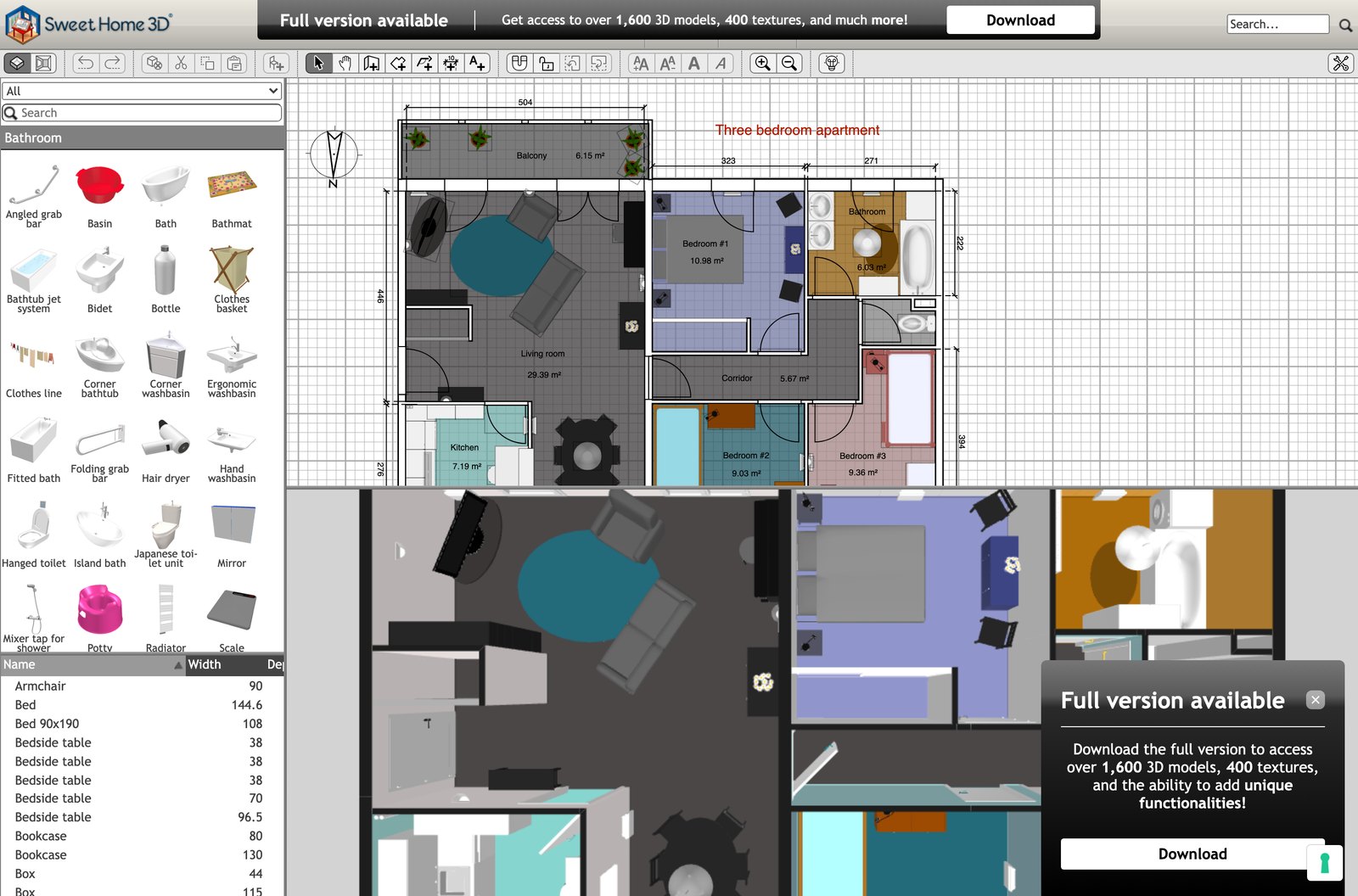The image size is (1358, 896).
Task: Select the red Basin catalog item
Action: (x=99, y=197)
